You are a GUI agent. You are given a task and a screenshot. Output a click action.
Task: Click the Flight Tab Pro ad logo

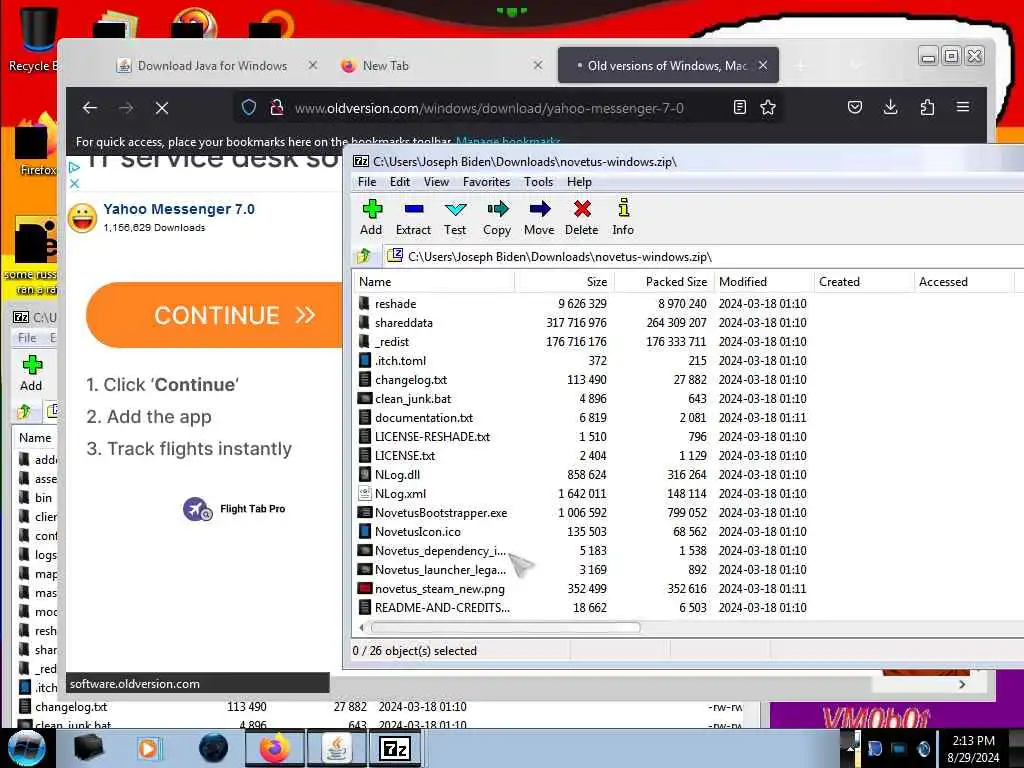[x=197, y=509]
